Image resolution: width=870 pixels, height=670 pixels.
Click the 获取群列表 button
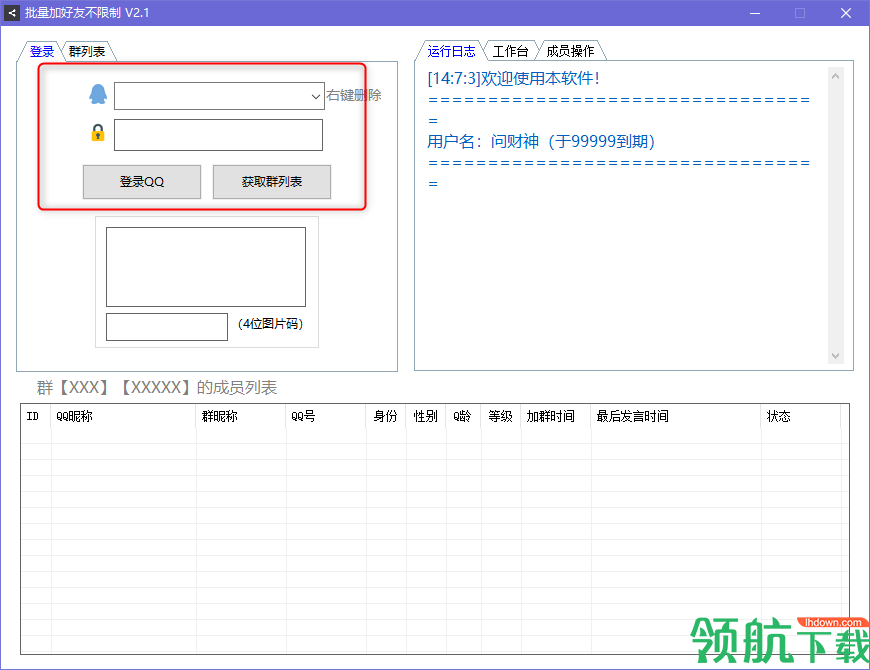pyautogui.click(x=272, y=182)
